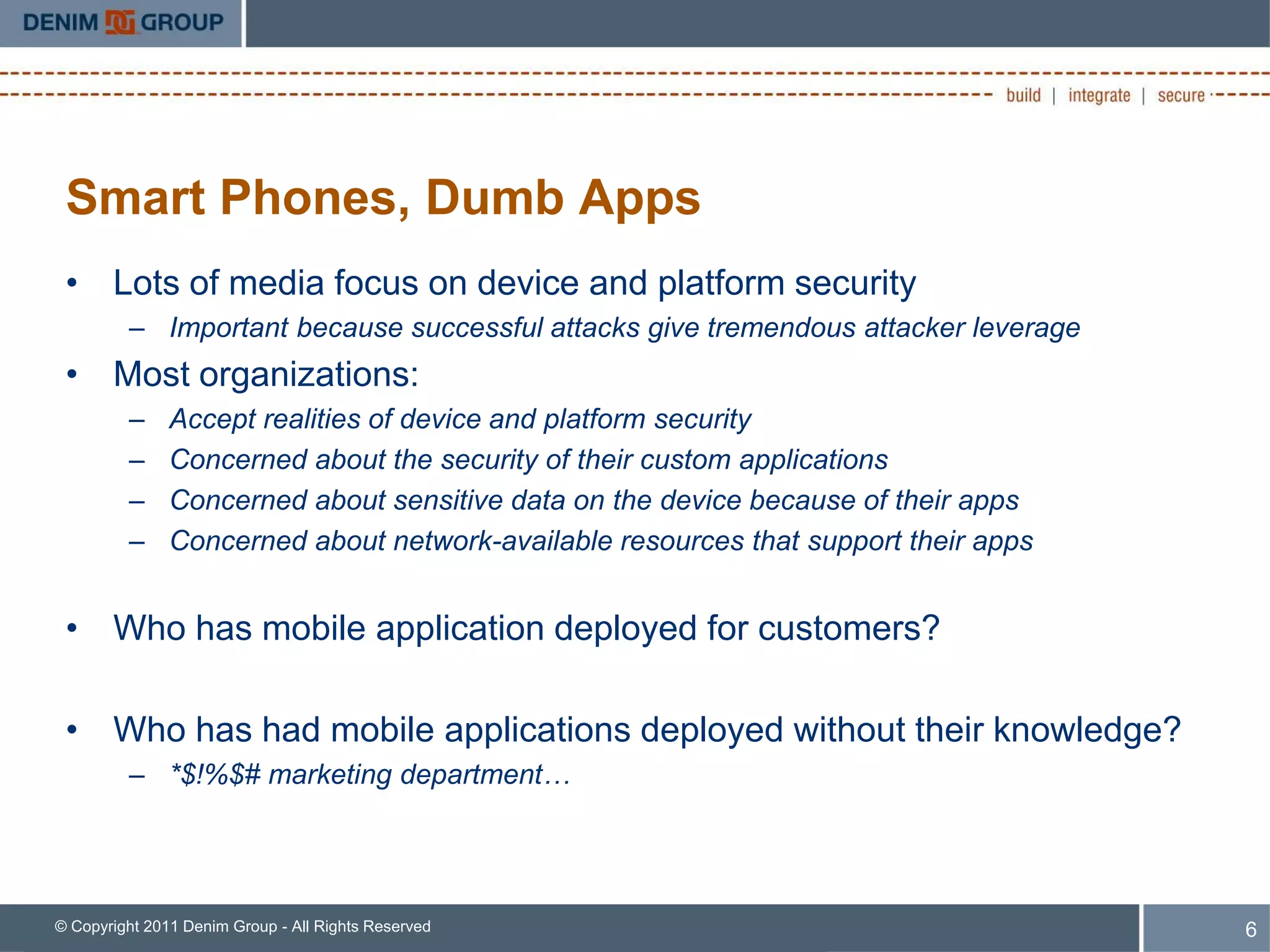This screenshot has width=1270, height=952.
Task: Click 'Accept realities of device and platform security'
Action: pos(460,419)
